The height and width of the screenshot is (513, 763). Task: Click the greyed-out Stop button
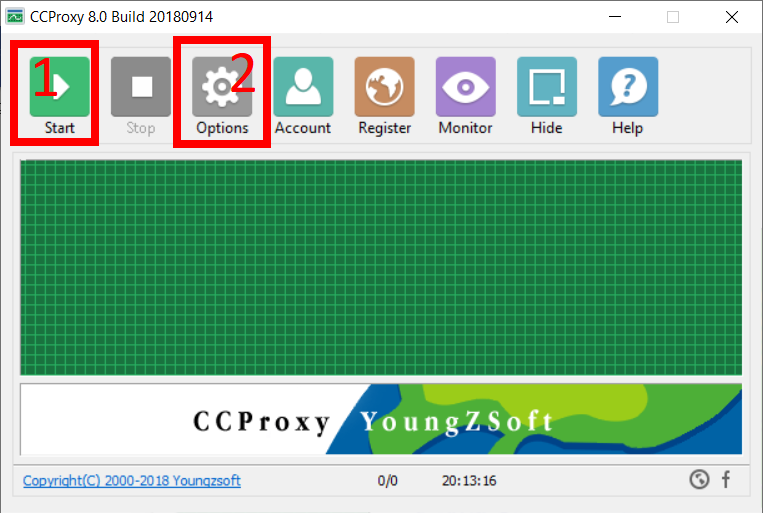click(x=141, y=96)
